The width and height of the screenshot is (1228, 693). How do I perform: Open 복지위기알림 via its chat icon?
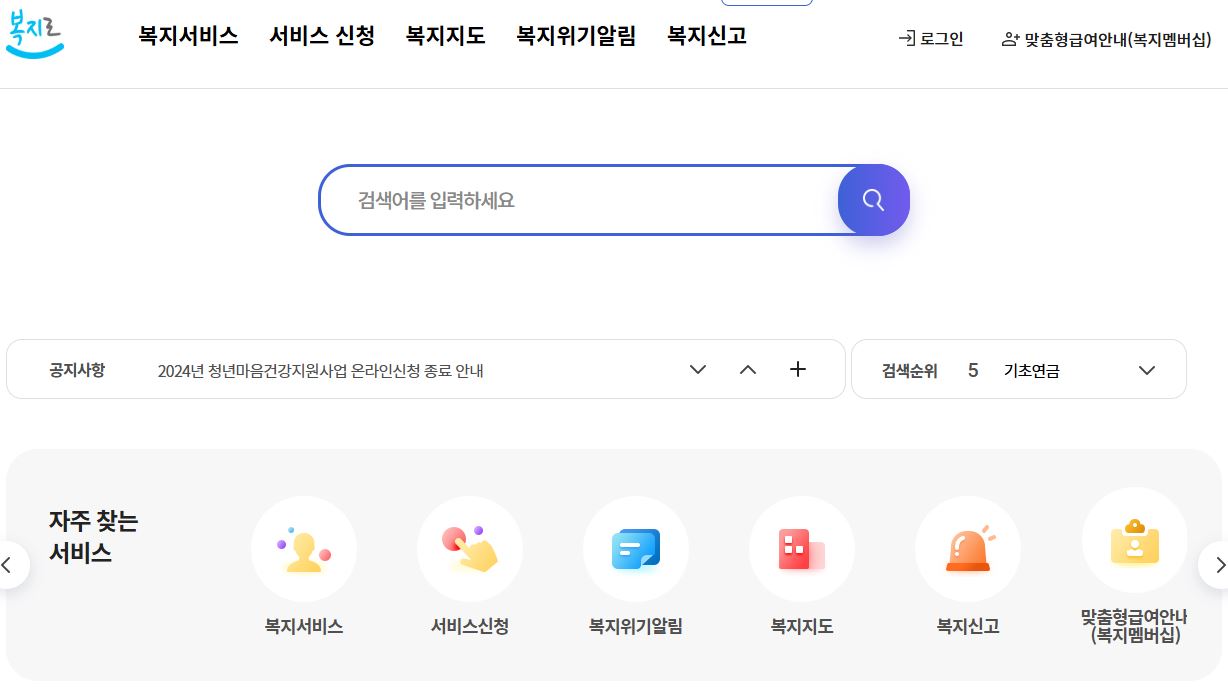click(636, 548)
